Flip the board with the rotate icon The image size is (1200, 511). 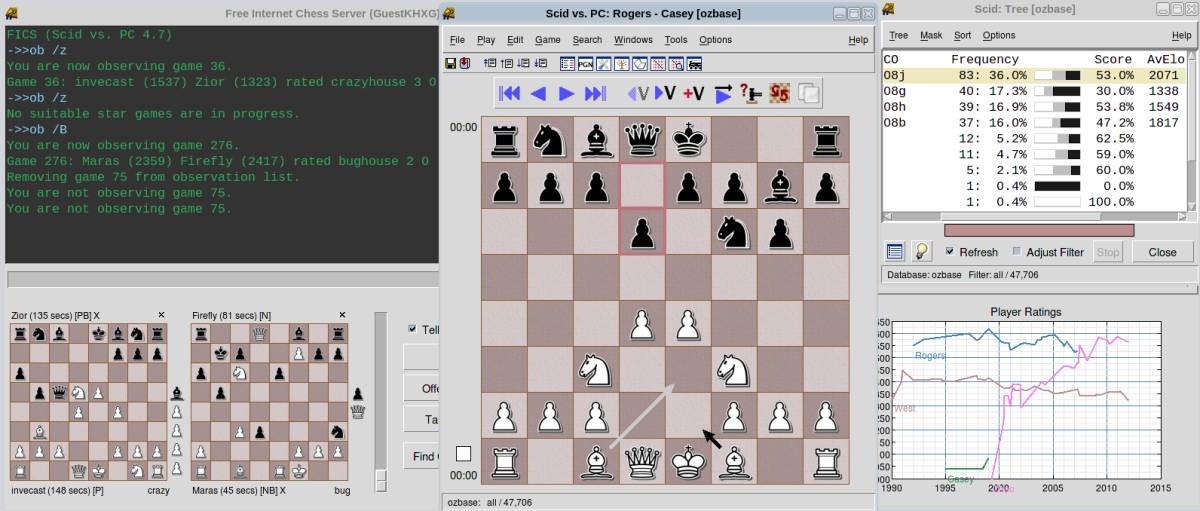click(x=779, y=94)
